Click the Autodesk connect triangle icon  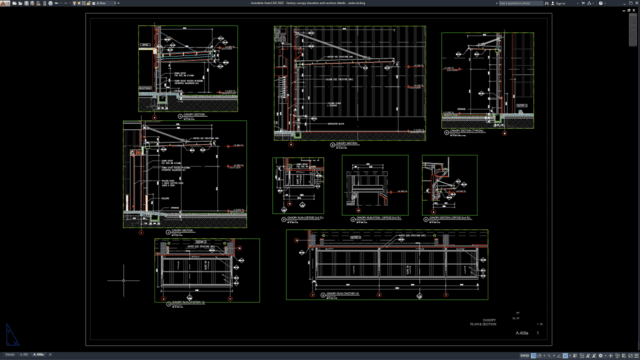tap(589, 3)
